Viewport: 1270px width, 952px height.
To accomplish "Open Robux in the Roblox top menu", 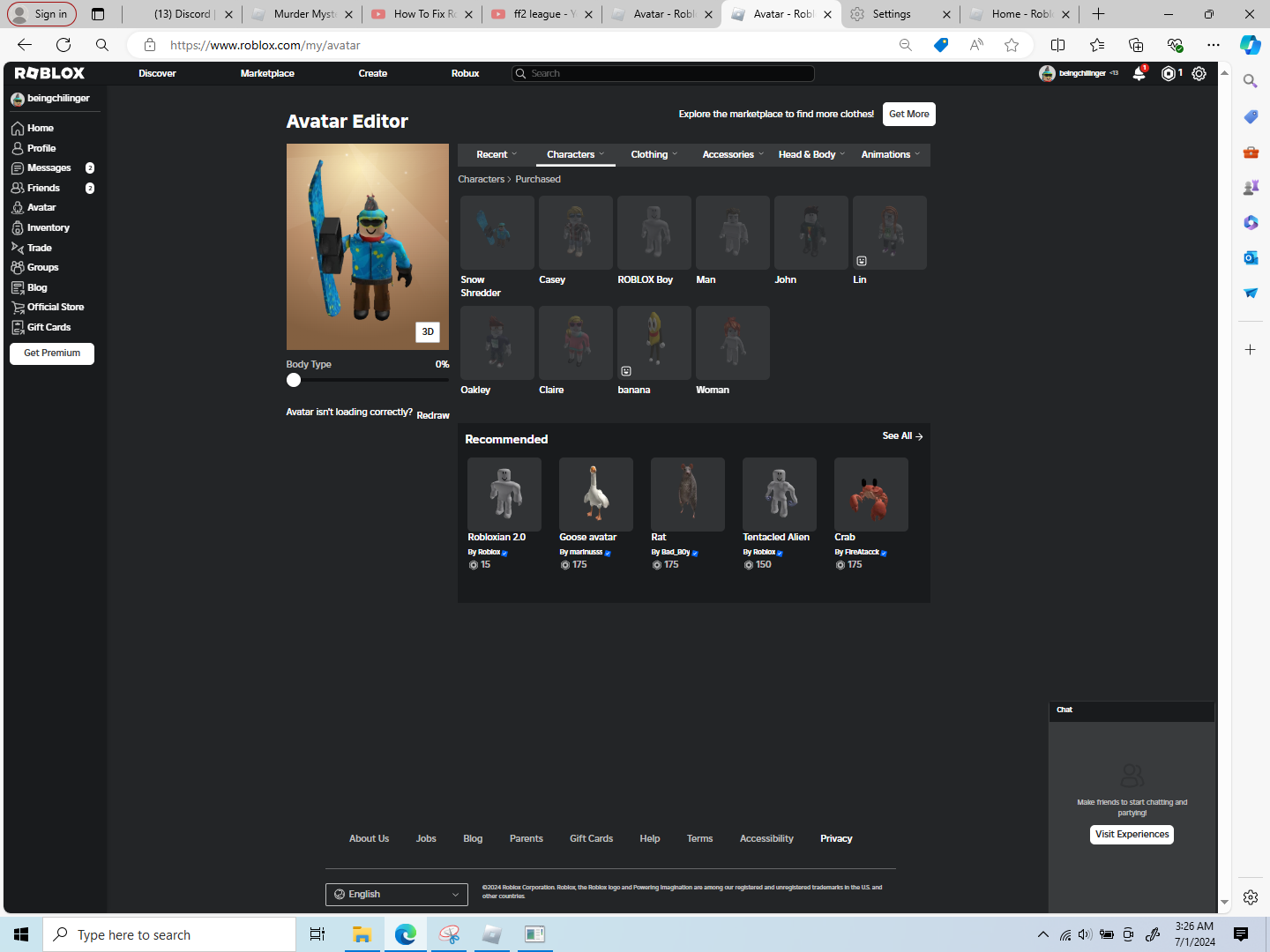I will 465,73.
